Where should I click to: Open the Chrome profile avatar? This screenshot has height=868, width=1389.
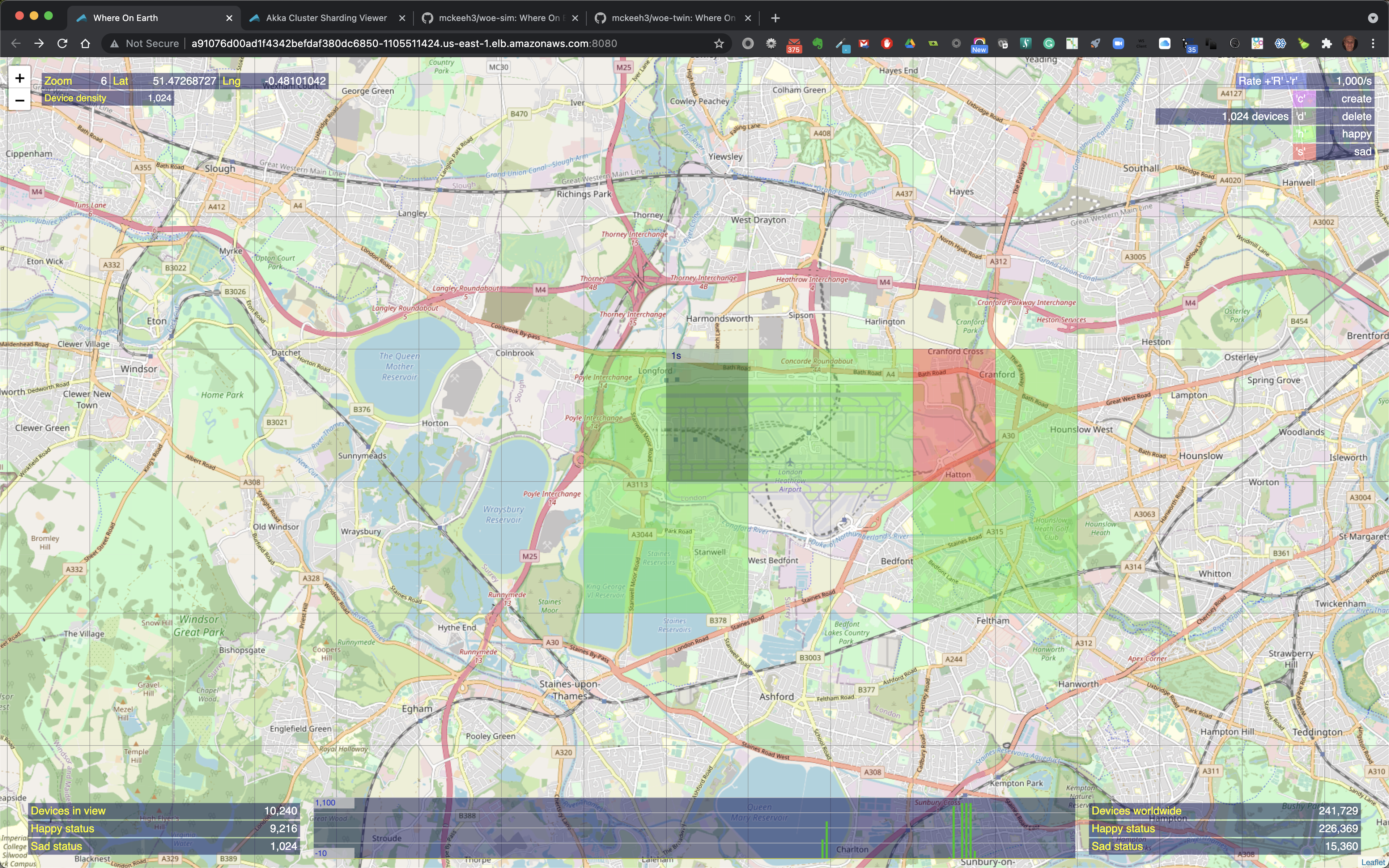tap(1350, 44)
